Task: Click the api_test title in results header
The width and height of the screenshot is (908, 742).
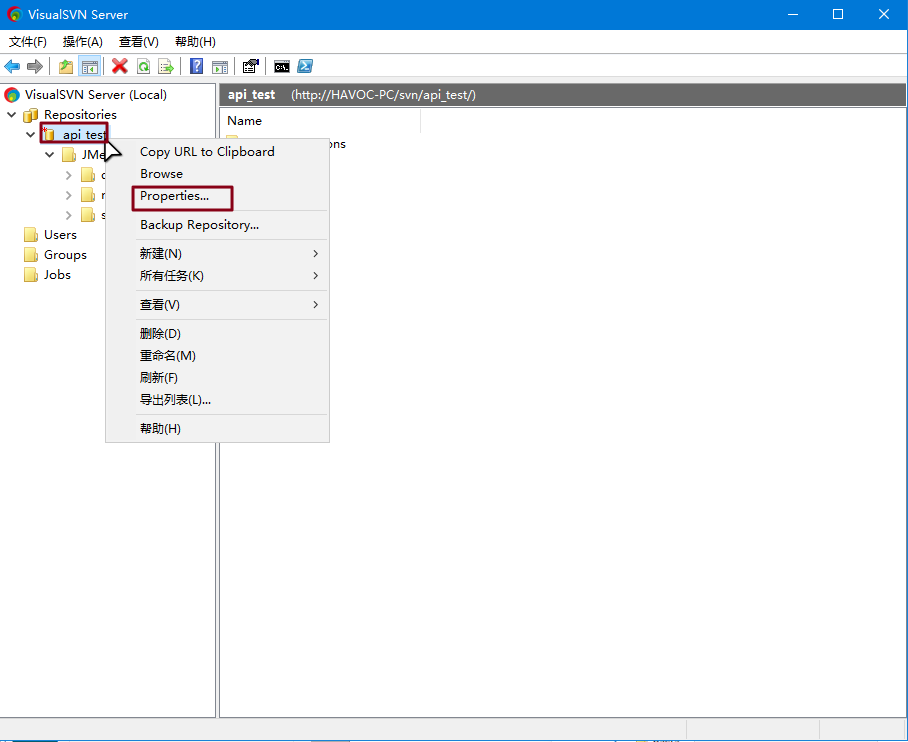Action: 251,95
